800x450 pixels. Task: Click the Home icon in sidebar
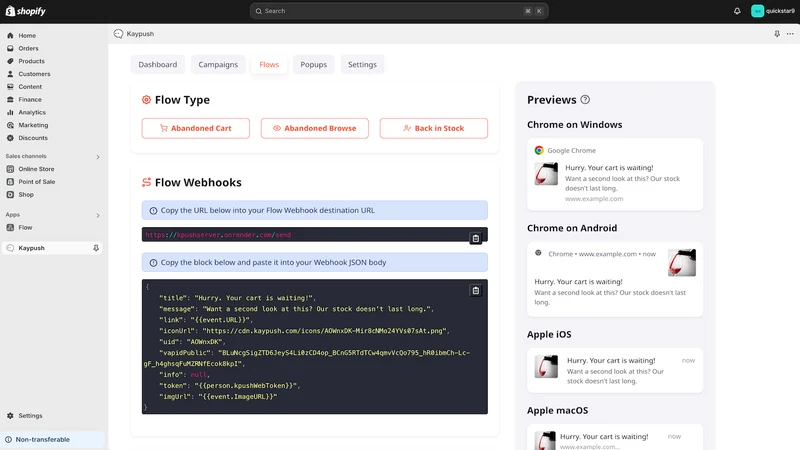coord(10,36)
